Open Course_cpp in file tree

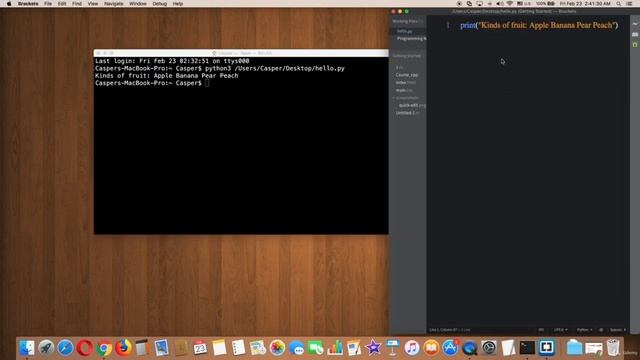tap(407, 75)
